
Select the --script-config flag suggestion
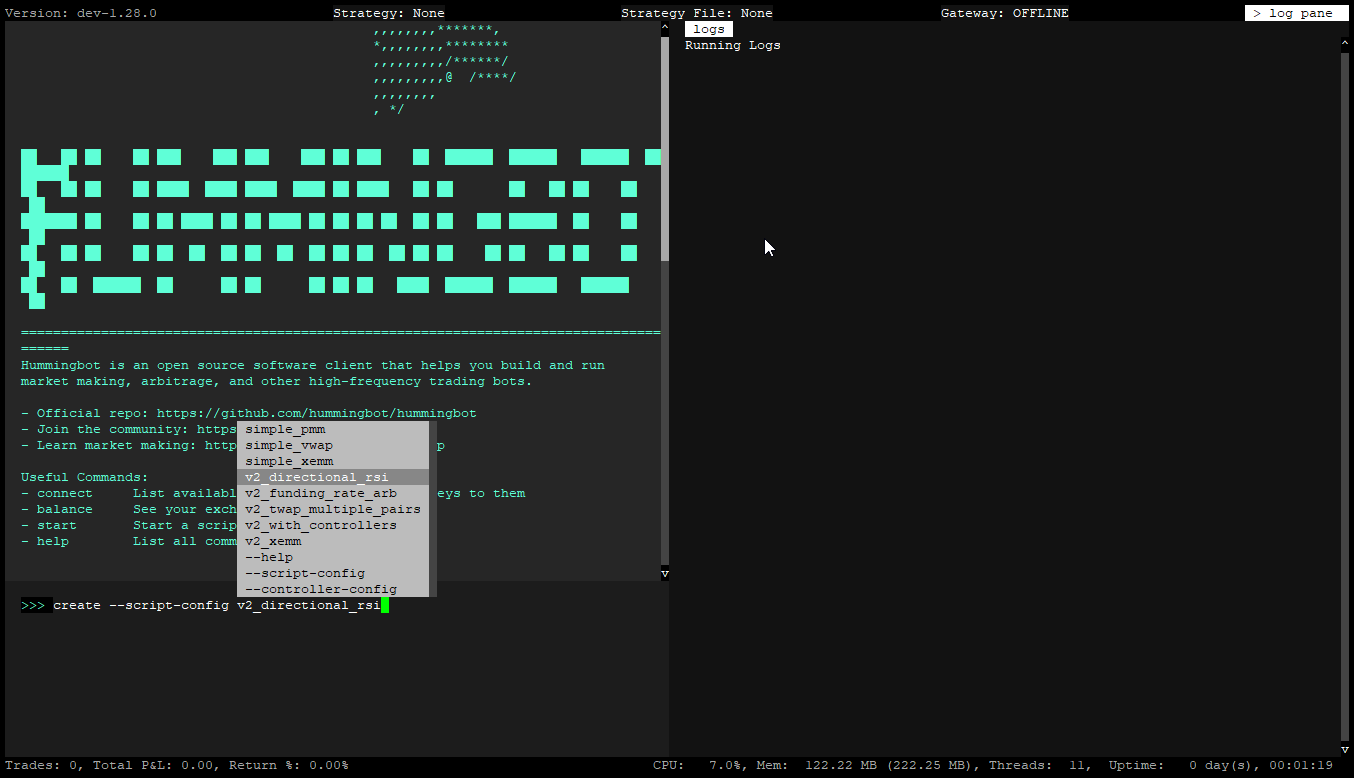[305, 573]
